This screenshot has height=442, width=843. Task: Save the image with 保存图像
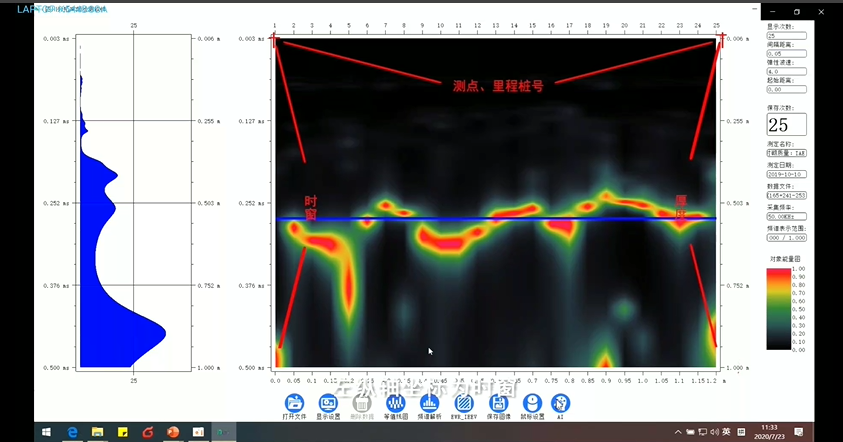click(498, 402)
